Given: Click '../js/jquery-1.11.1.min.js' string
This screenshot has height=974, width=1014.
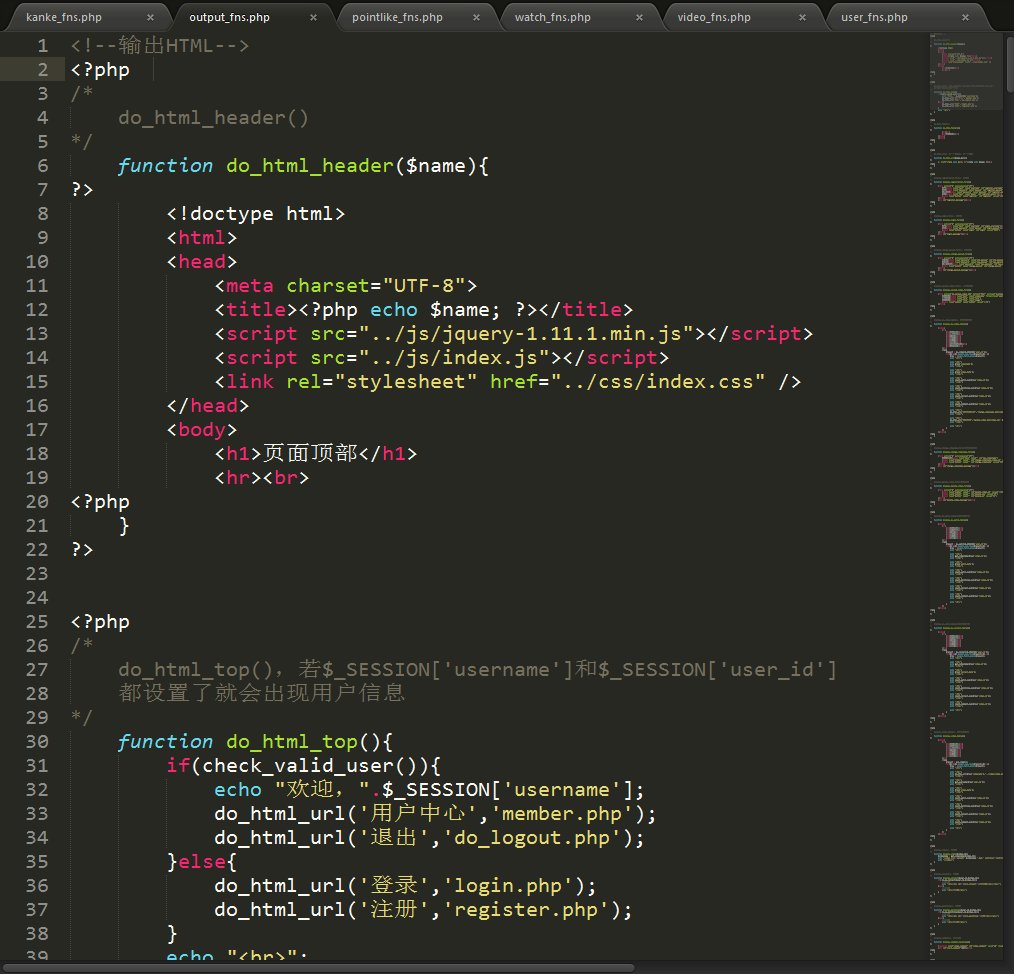Looking at the screenshot, I should coord(526,334).
